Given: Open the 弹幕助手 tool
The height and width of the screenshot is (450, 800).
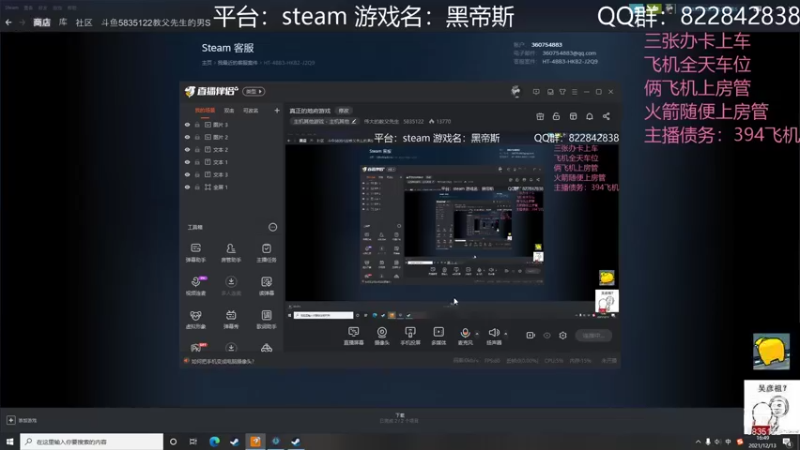Looking at the screenshot, I should click(x=195, y=253).
